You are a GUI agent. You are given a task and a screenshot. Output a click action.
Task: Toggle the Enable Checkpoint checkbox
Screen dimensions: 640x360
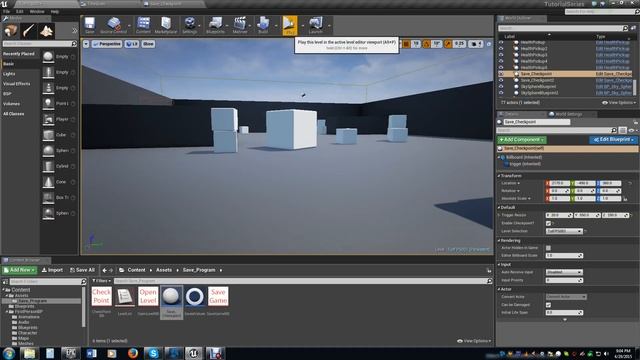click(x=548, y=223)
